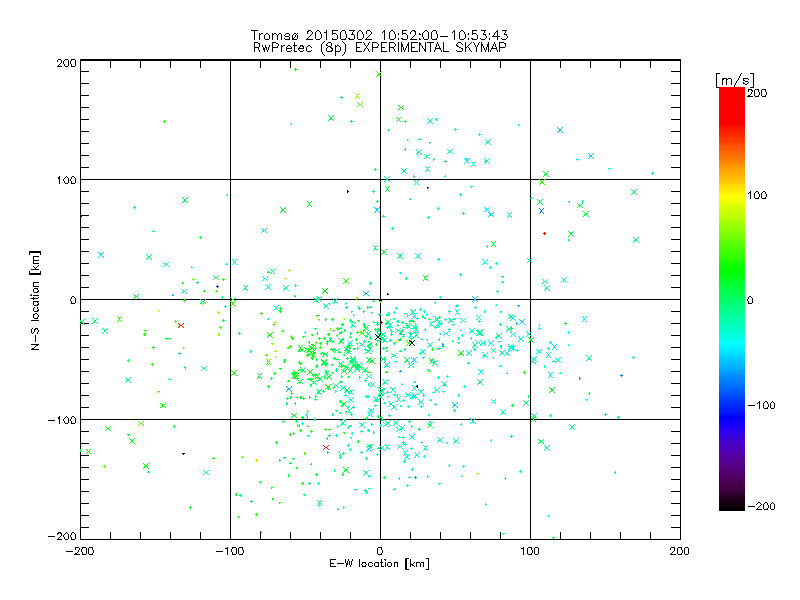Click the -100 tick label on the N-S axis
This screenshot has height=600, width=800.
tap(62, 420)
